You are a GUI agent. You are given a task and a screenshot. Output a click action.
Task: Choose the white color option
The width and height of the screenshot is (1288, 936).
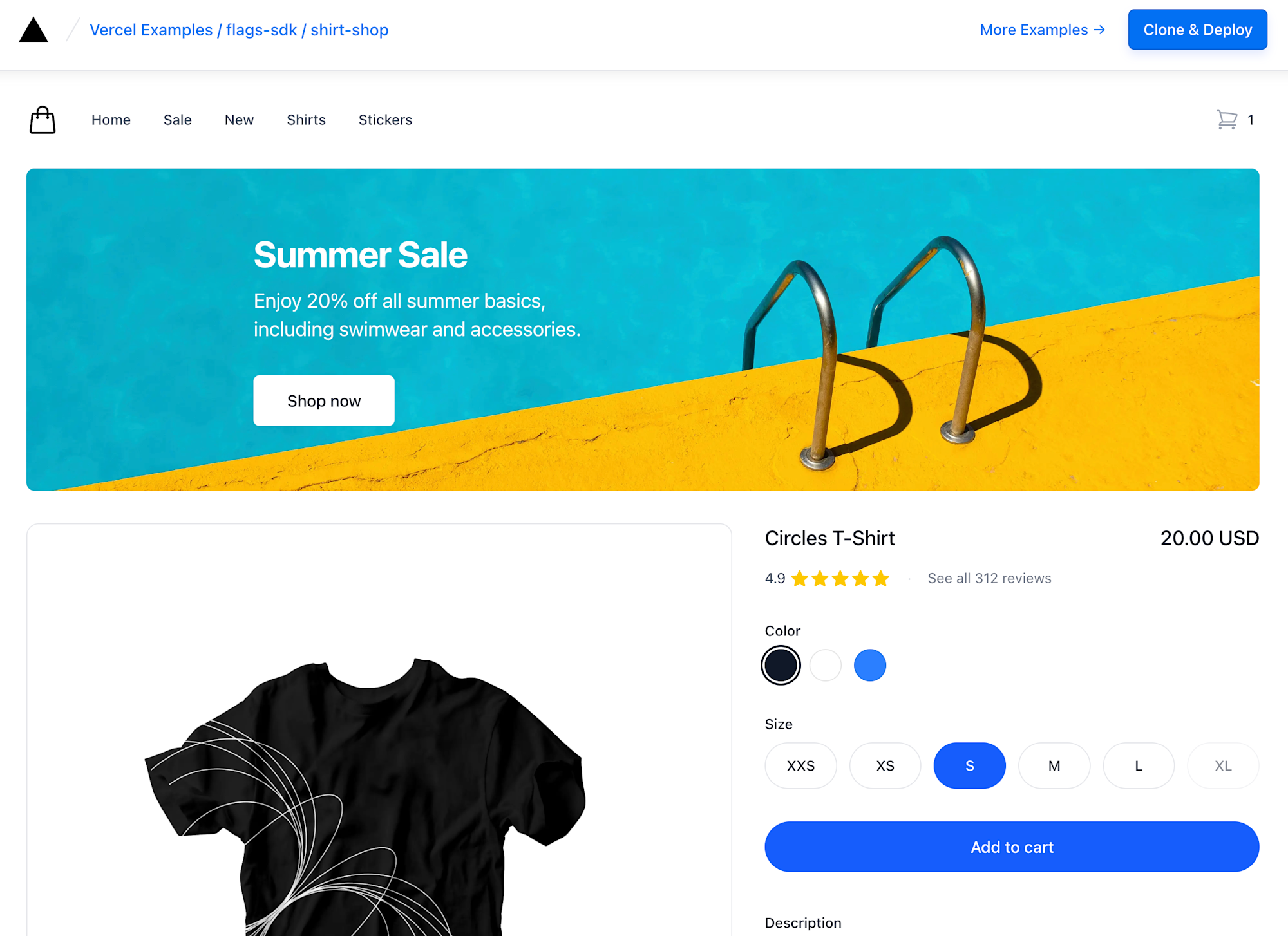pos(826,665)
